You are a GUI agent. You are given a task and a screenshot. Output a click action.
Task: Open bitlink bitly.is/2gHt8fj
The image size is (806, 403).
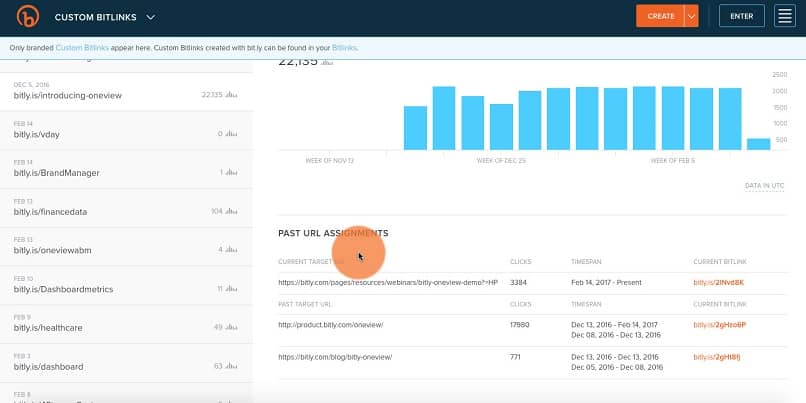[x=717, y=357]
